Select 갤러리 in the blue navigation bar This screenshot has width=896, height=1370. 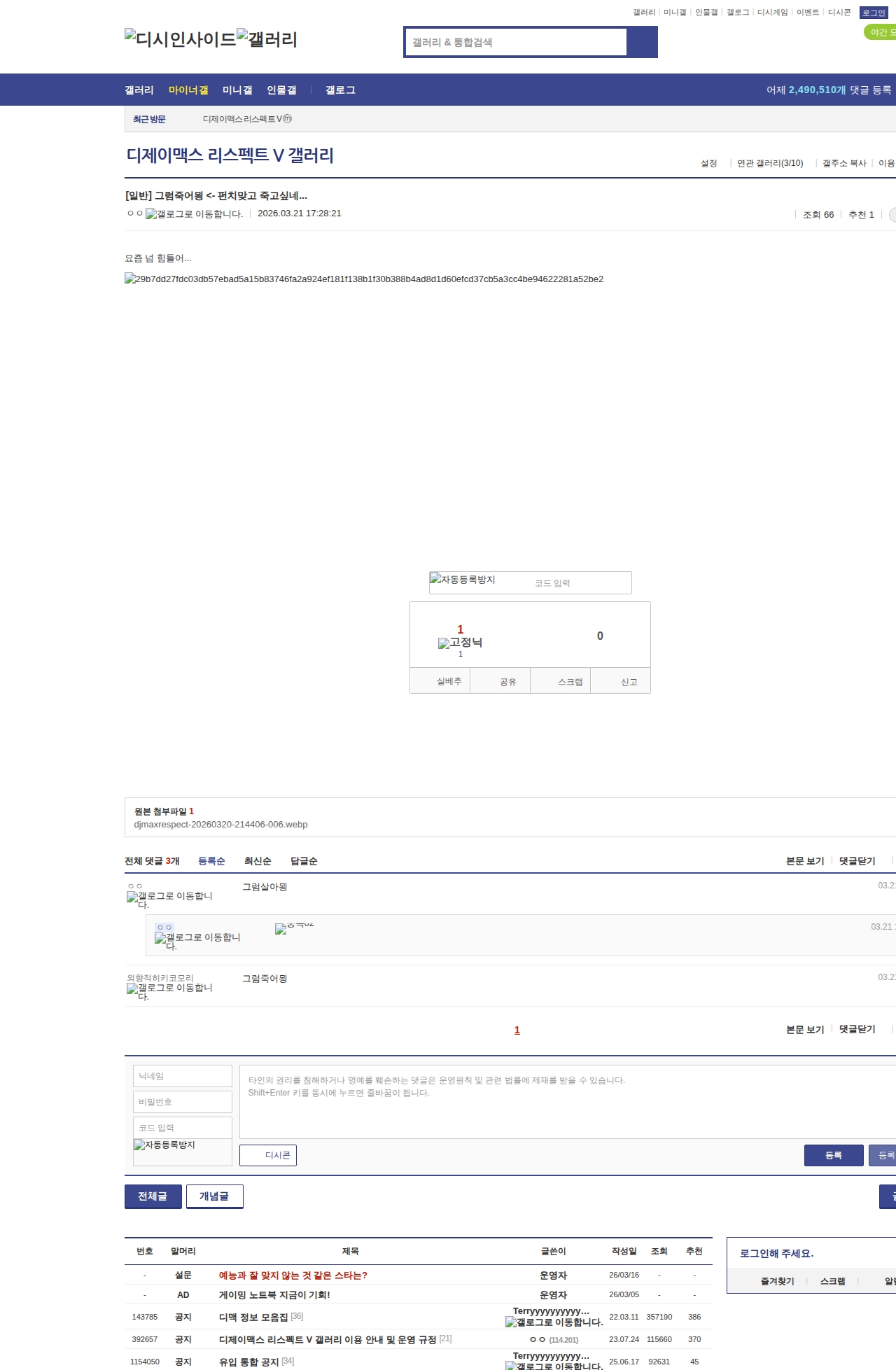[139, 90]
